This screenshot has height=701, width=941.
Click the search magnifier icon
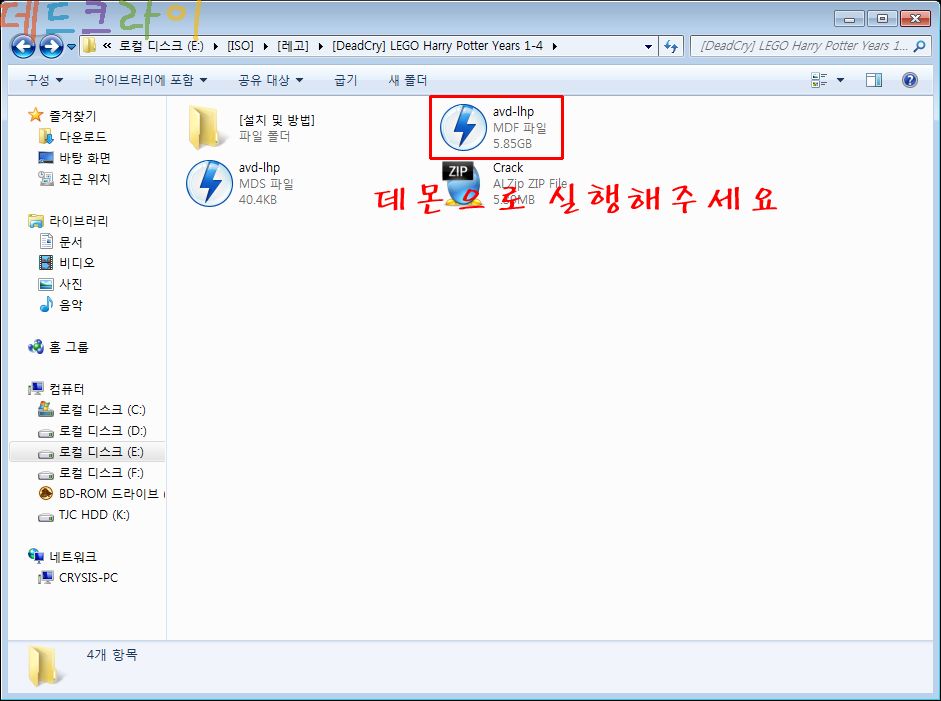pyautogui.click(x=919, y=46)
